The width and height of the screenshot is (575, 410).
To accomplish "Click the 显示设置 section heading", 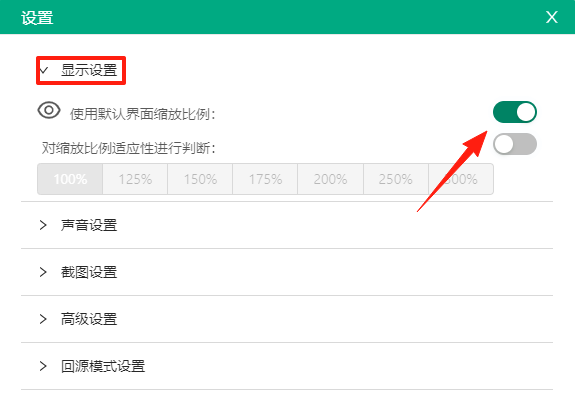I will click(x=89, y=70).
